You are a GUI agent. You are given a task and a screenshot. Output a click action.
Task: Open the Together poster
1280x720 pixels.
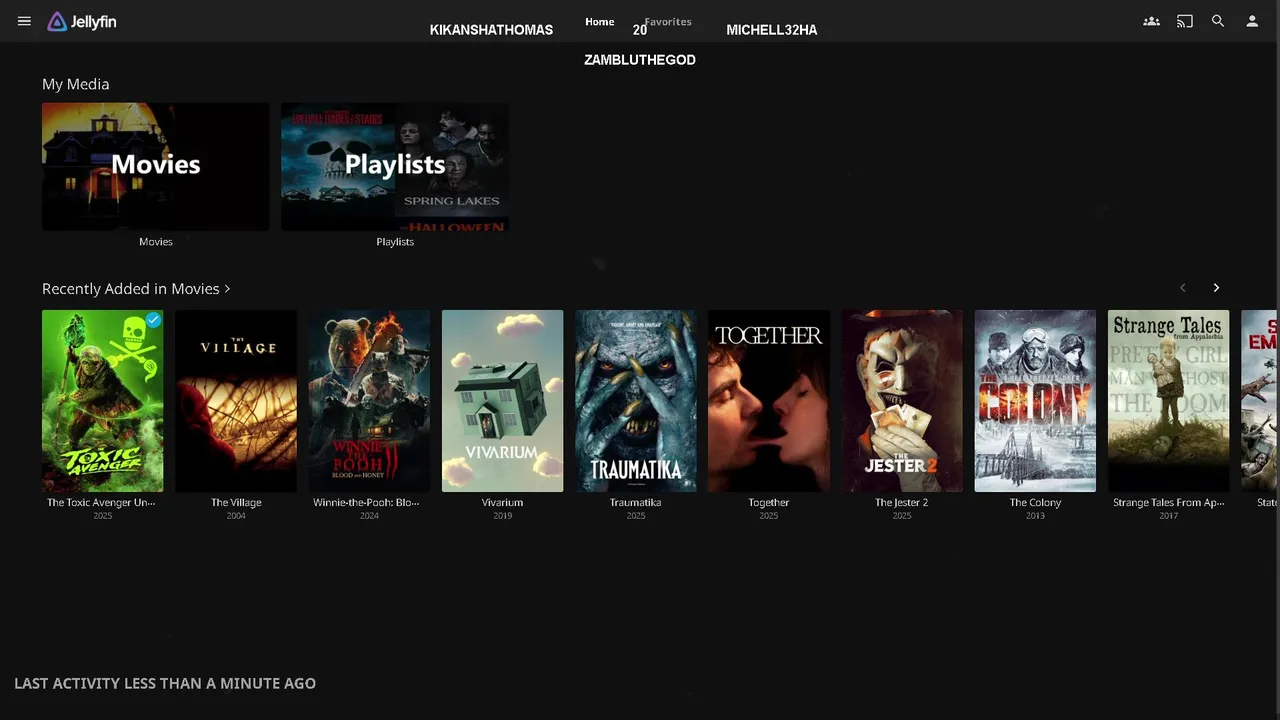768,401
